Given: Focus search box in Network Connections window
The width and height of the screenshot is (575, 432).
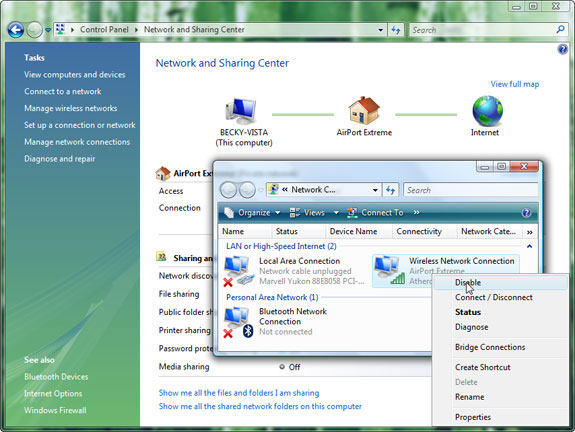Looking at the screenshot, I should pyautogui.click(x=471, y=190).
